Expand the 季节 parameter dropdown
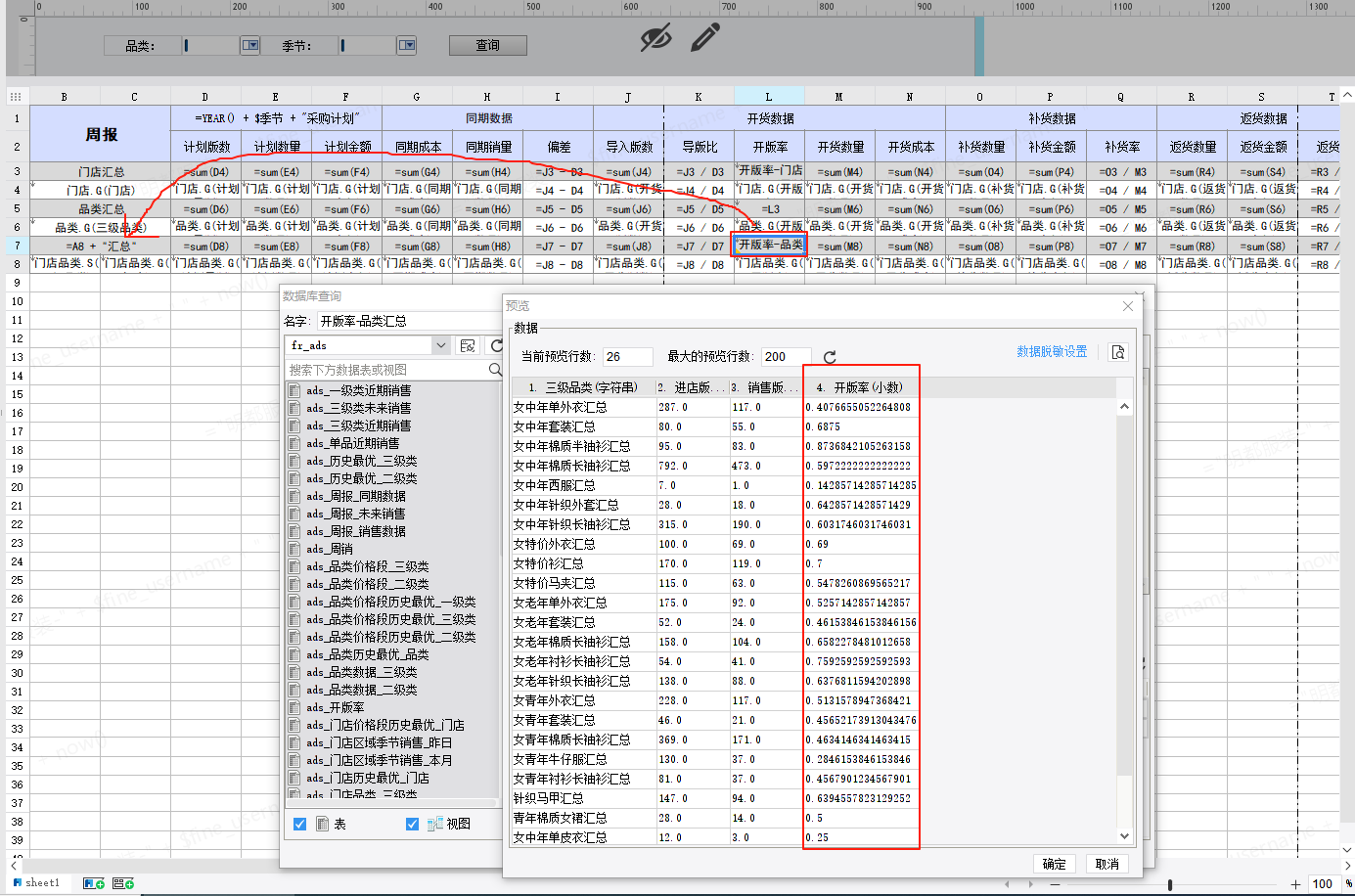This screenshot has width=1355, height=896. [x=407, y=45]
